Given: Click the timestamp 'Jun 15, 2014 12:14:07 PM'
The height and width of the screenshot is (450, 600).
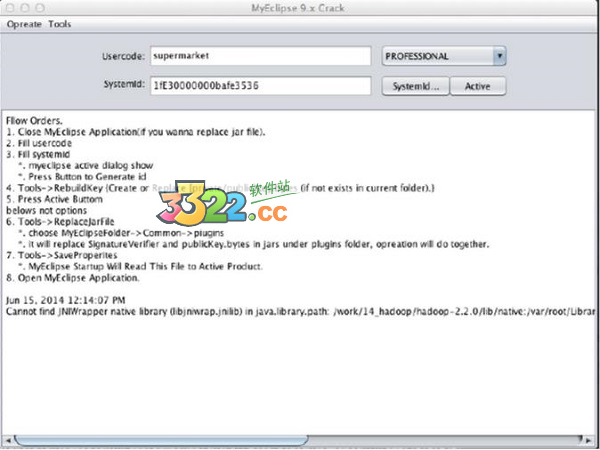Looking at the screenshot, I should [65, 300].
